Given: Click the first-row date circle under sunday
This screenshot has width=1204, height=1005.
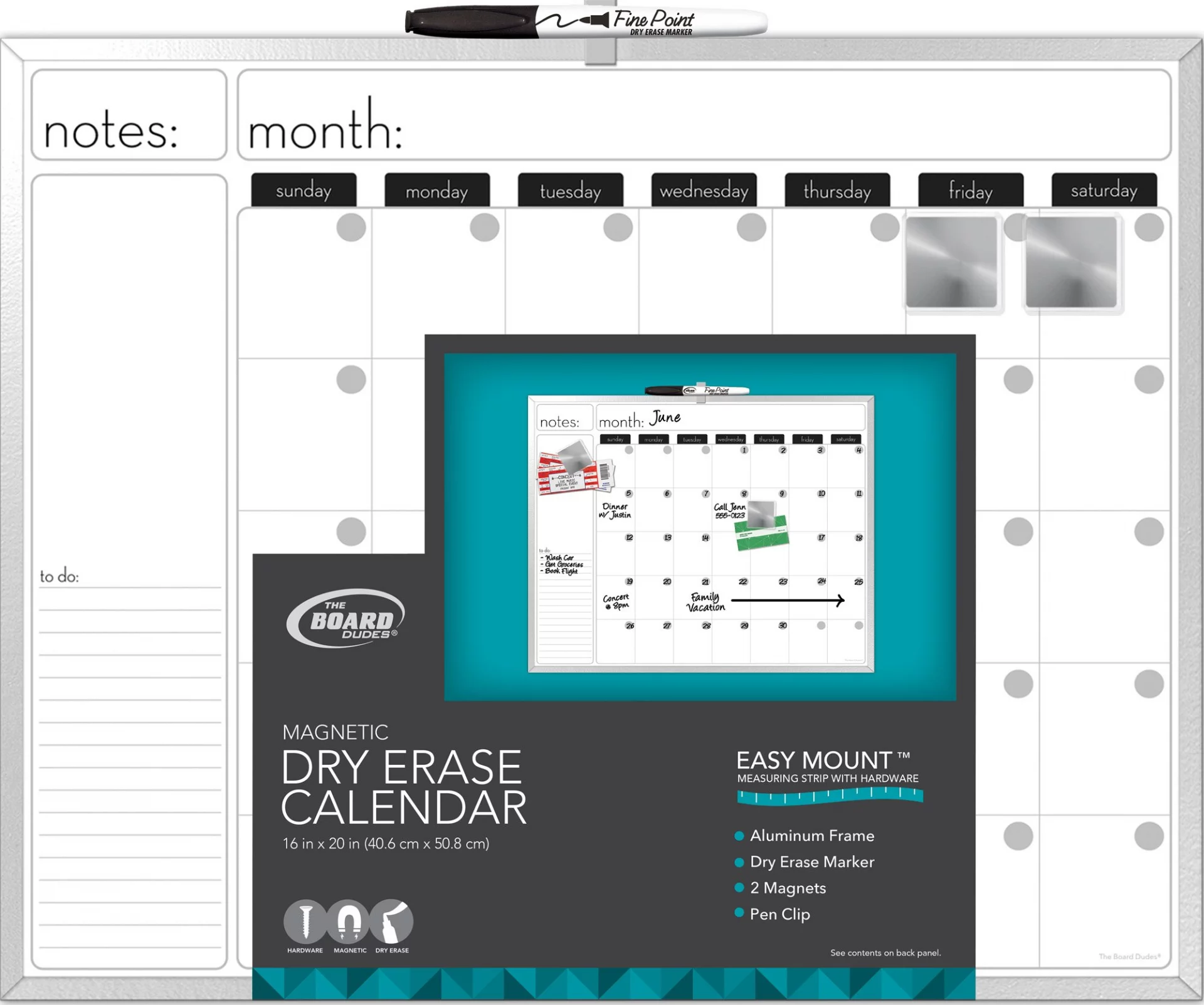Looking at the screenshot, I should 351,227.
